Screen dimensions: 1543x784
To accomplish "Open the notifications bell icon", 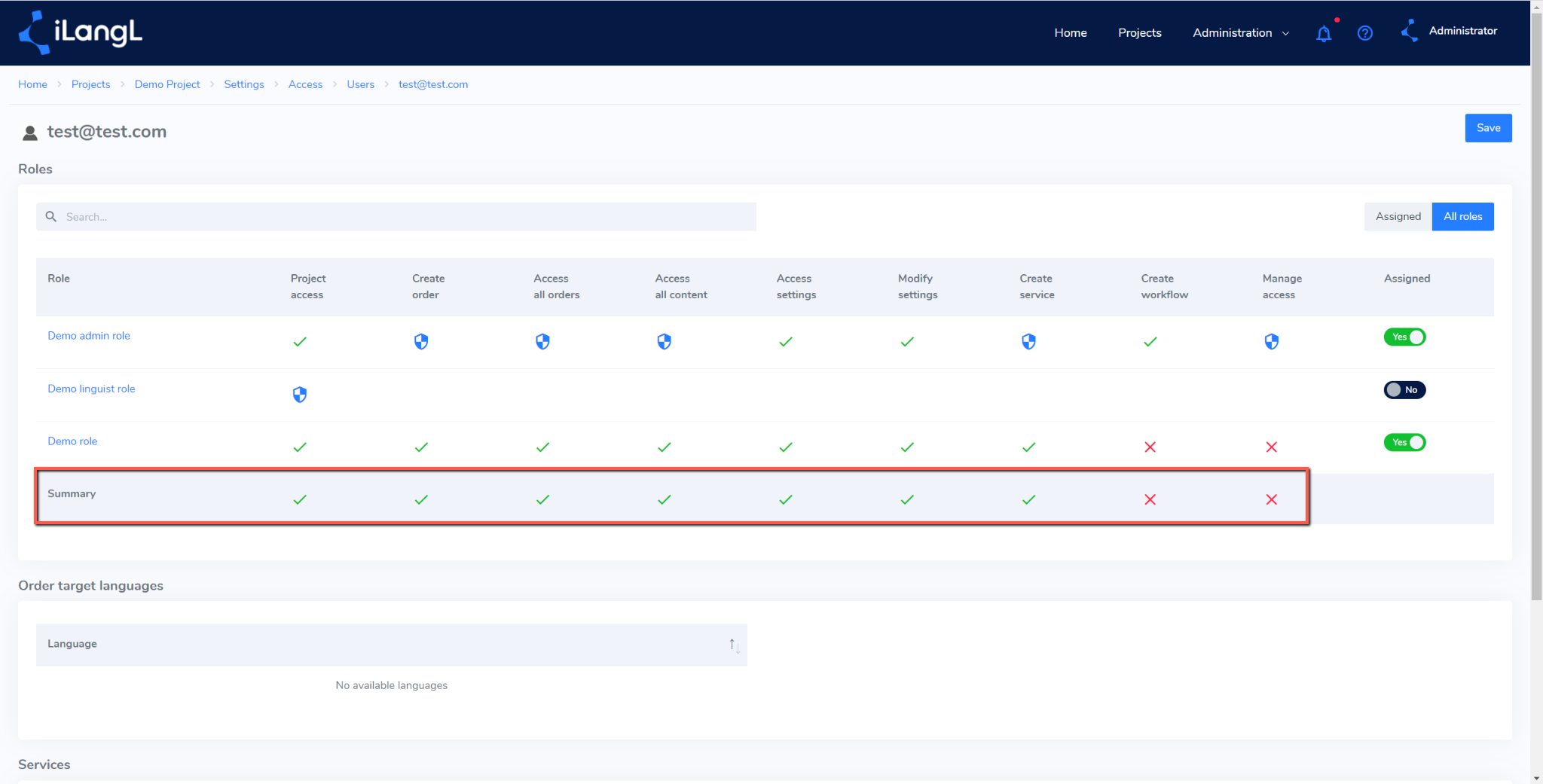I will [x=1324, y=33].
